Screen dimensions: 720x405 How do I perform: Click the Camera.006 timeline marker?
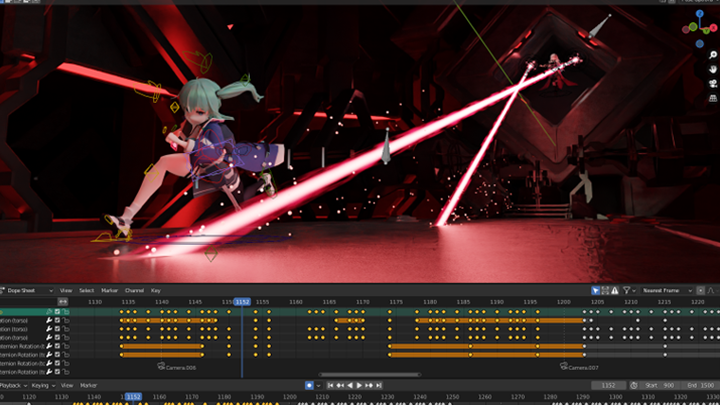pos(176,367)
